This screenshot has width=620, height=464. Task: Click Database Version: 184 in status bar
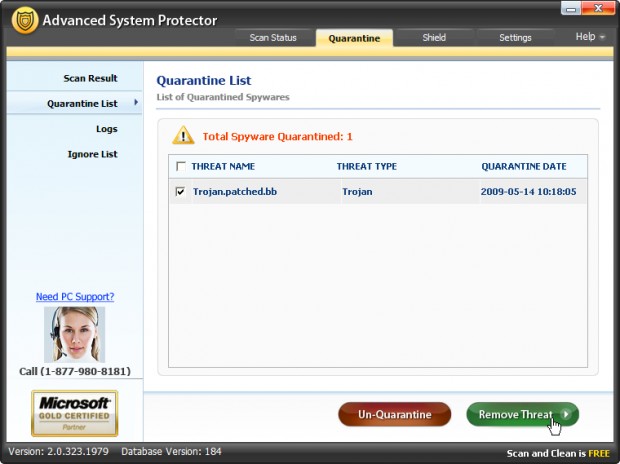(171, 451)
